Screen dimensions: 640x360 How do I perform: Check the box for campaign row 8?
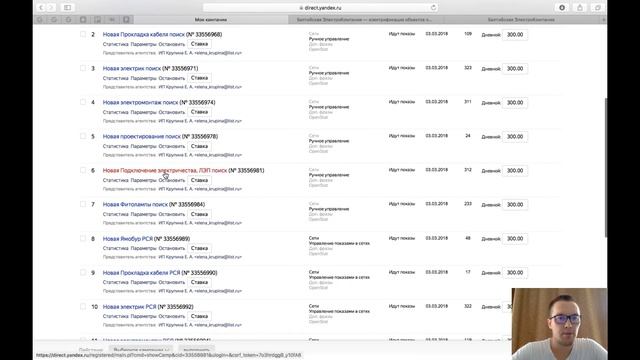click(x=83, y=238)
